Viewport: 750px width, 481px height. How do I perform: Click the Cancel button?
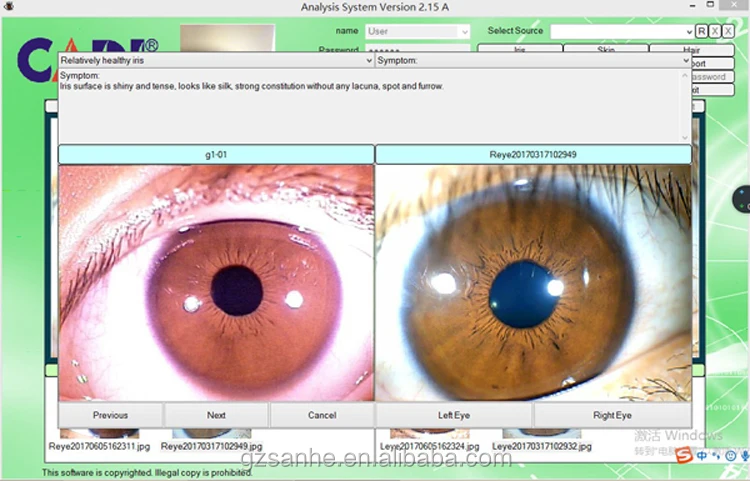click(322, 415)
